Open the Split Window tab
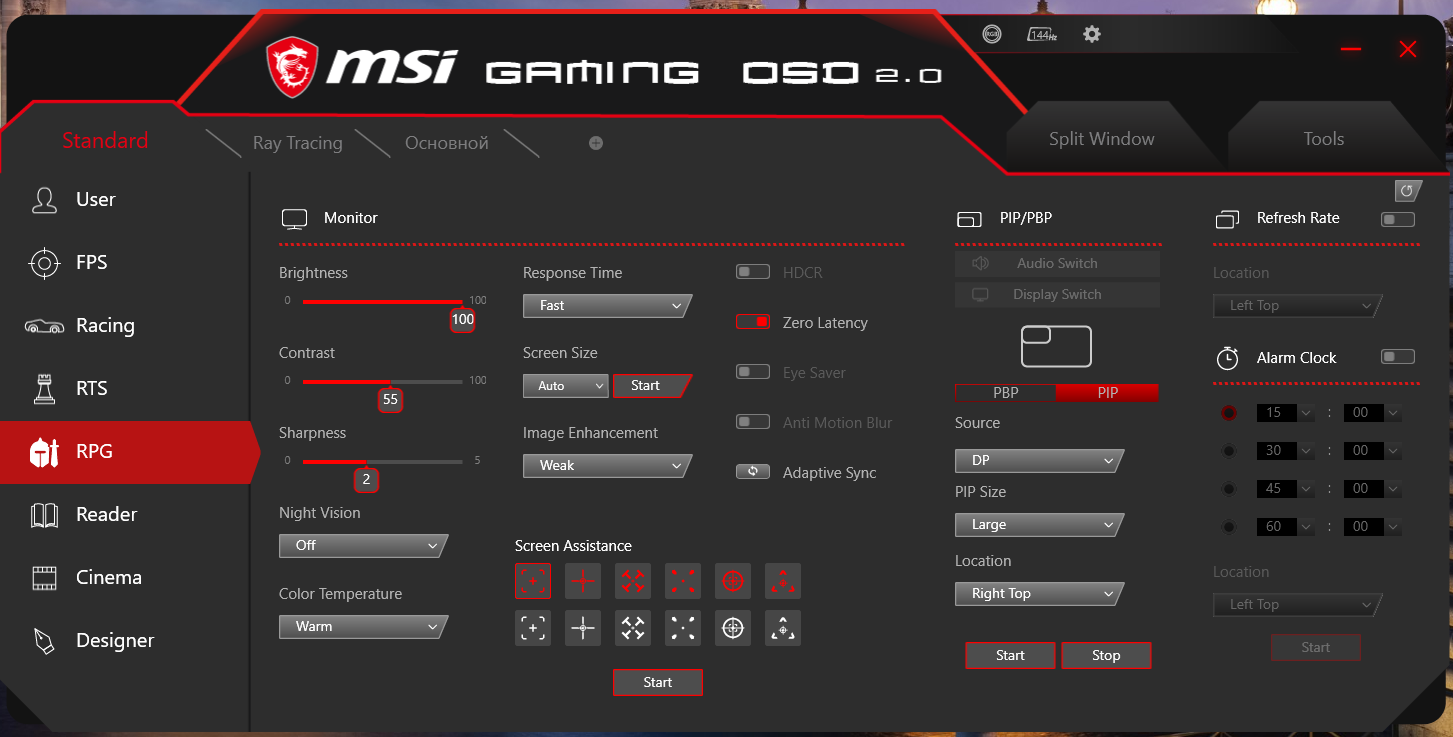Image resolution: width=1453 pixels, height=737 pixels. point(1101,139)
